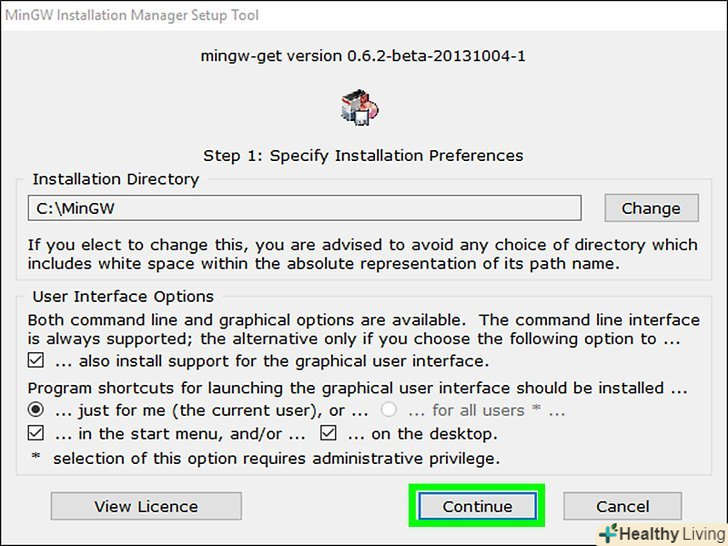Click the User Interface Options group label
Image resolution: width=728 pixels, height=546 pixels.
tap(123, 296)
